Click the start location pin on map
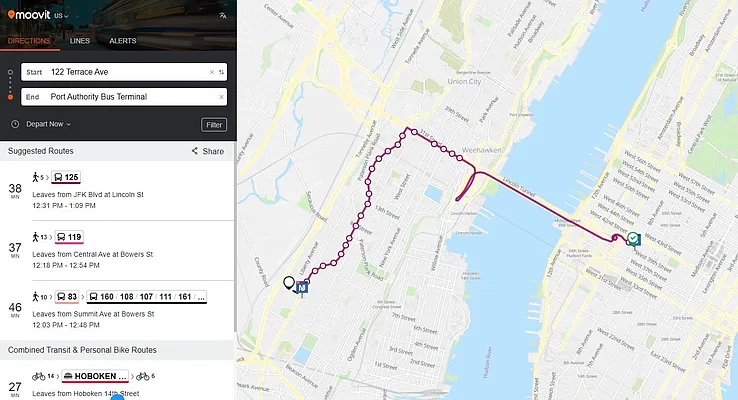 click(289, 283)
